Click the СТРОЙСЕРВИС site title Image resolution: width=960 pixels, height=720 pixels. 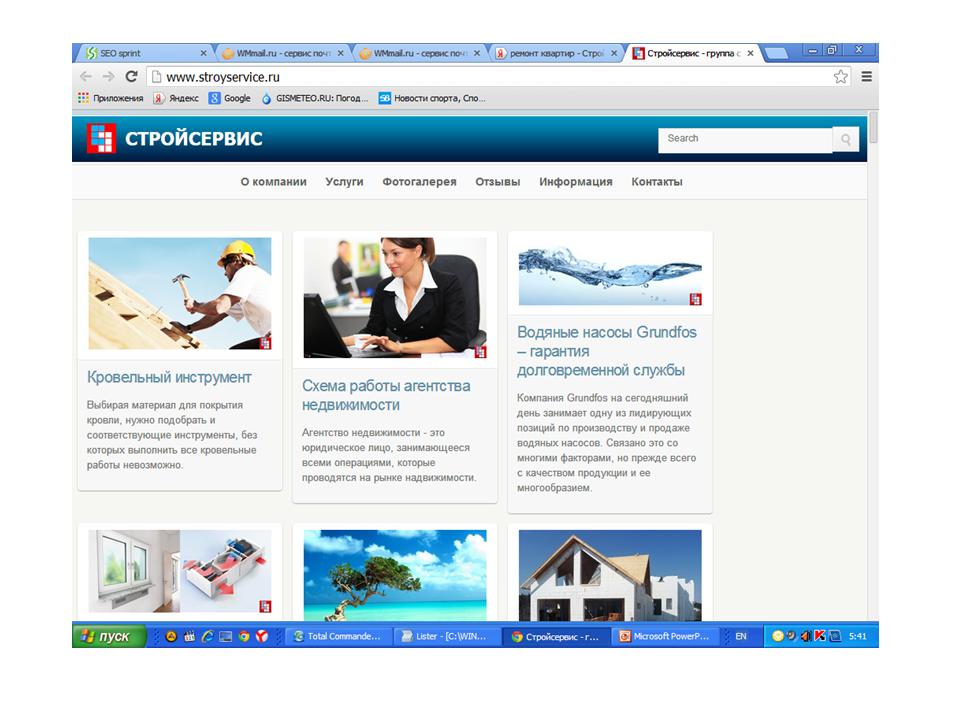click(193, 139)
